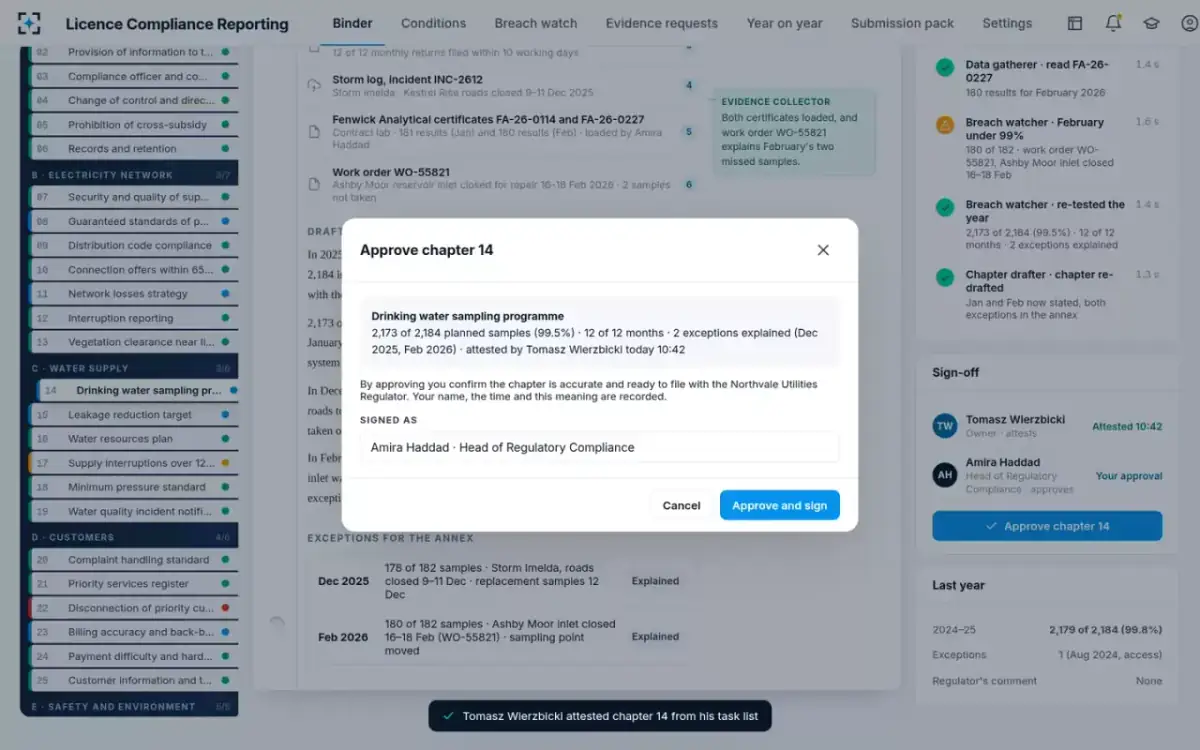Select chapter 19 Water quality incident
1200x750 pixels.
(134, 511)
